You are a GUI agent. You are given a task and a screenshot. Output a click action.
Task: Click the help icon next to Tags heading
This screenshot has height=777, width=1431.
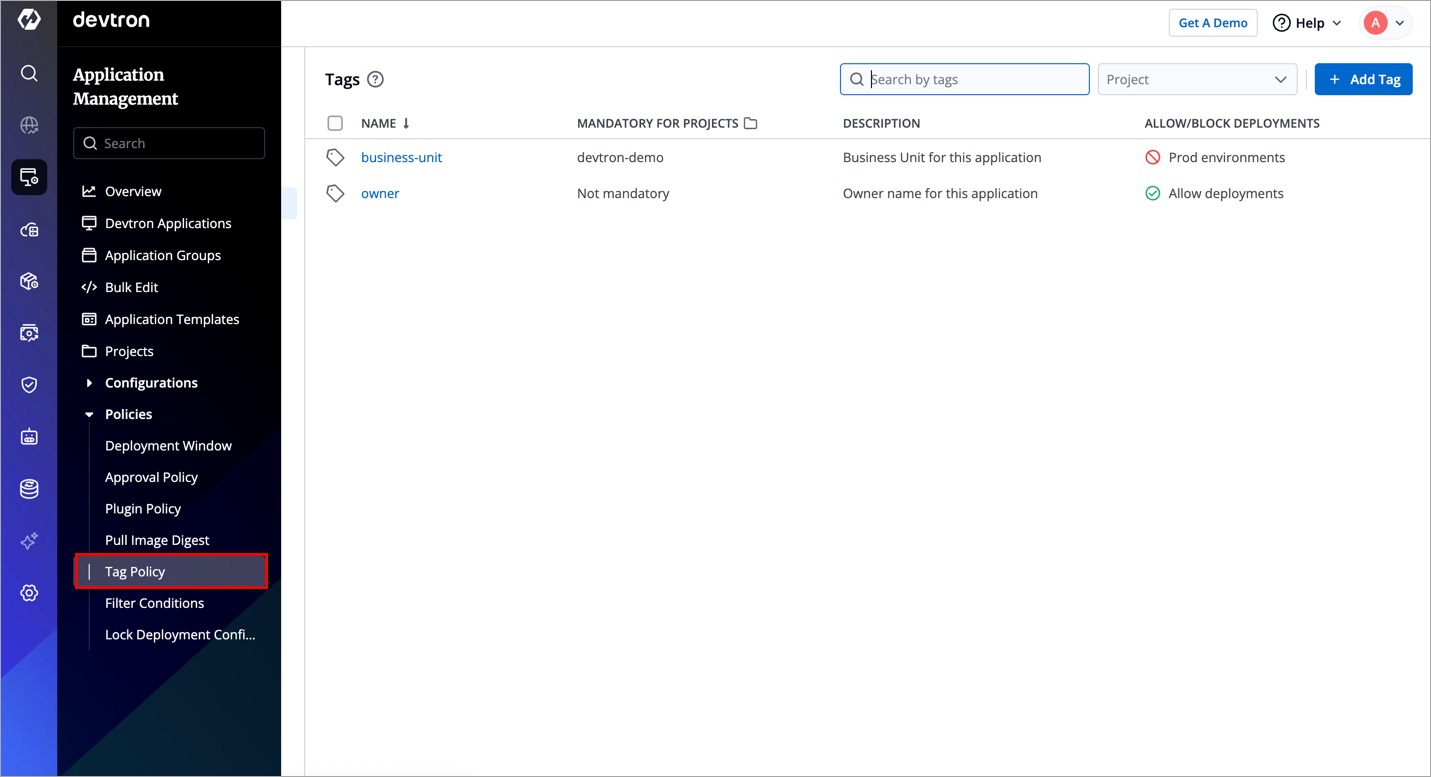pyautogui.click(x=375, y=80)
